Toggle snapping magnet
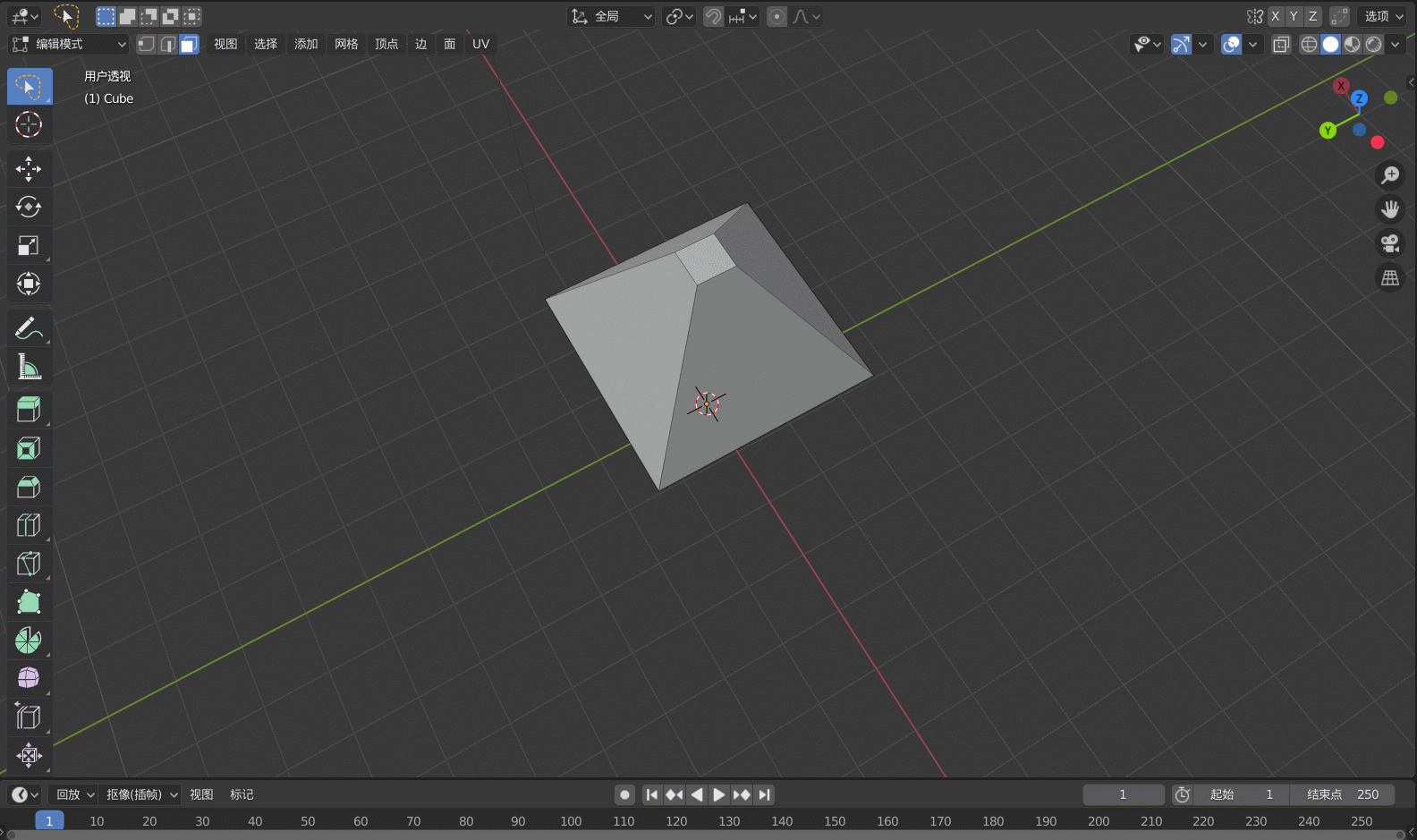Screen dimensions: 1417x840 (713, 16)
